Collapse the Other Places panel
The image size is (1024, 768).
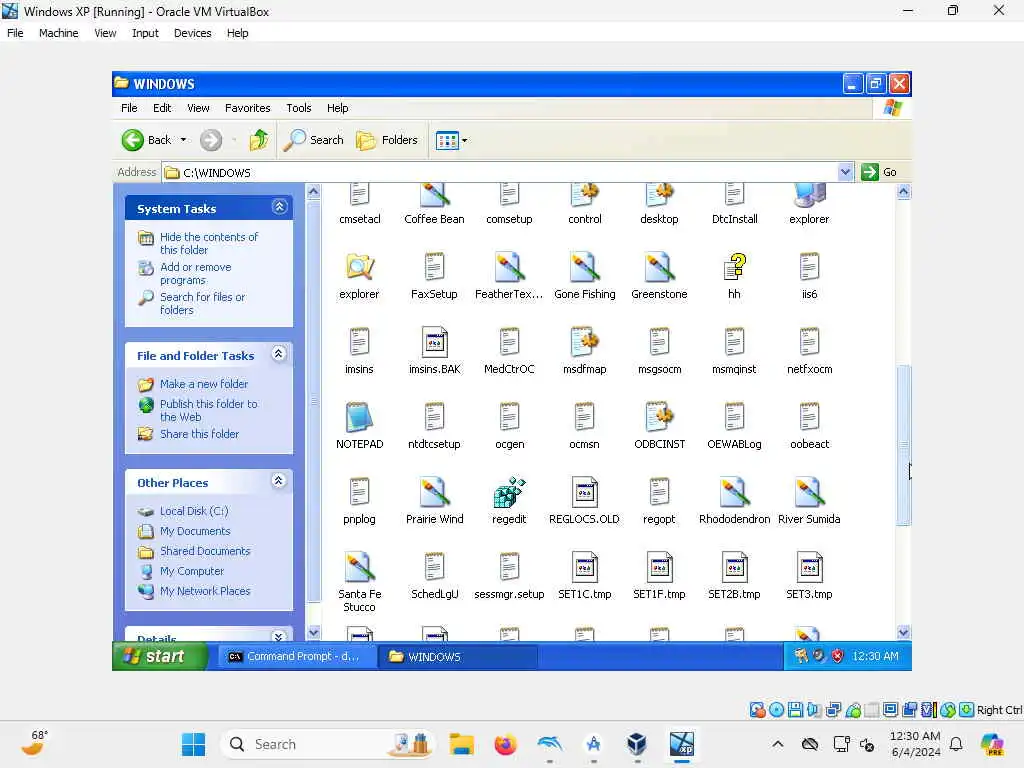click(279, 481)
